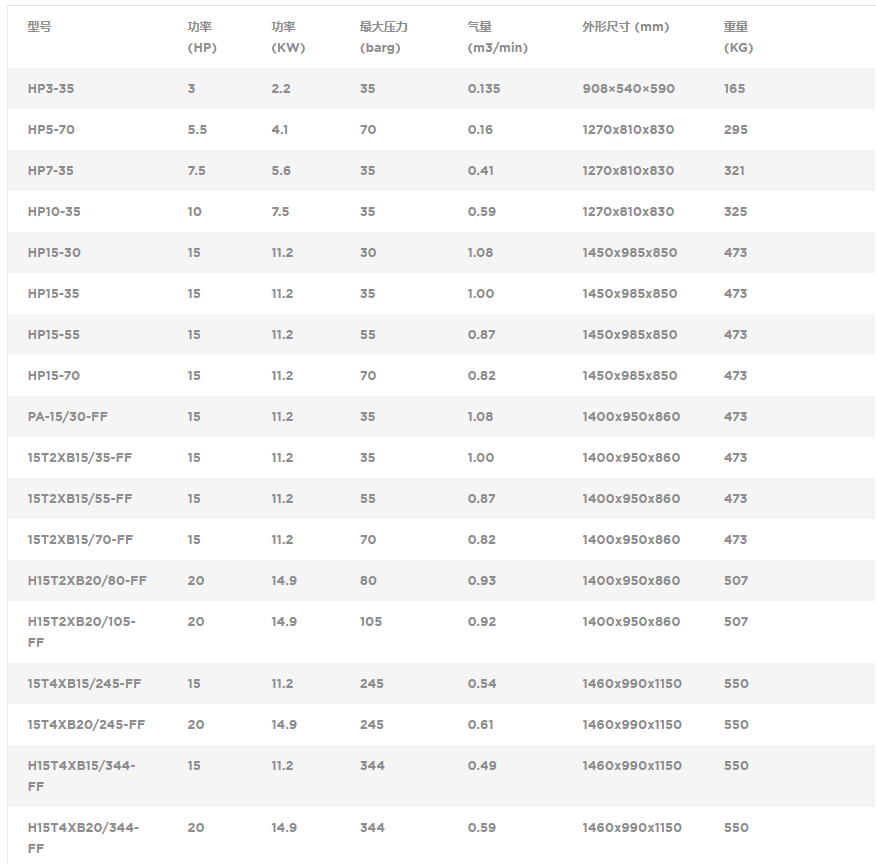Click the 0.135 air volume value
This screenshot has height=864, width=876.
tap(484, 89)
